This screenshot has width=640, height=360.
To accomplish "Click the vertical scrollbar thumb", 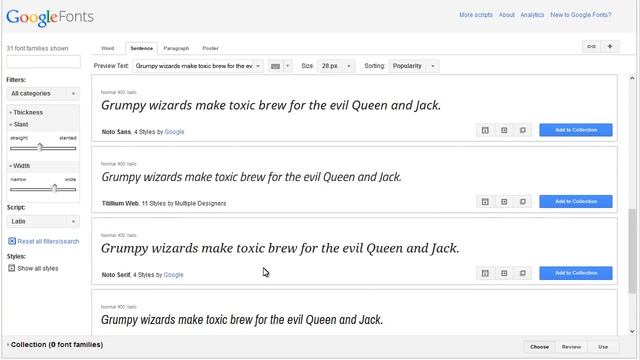I will tap(632, 251).
